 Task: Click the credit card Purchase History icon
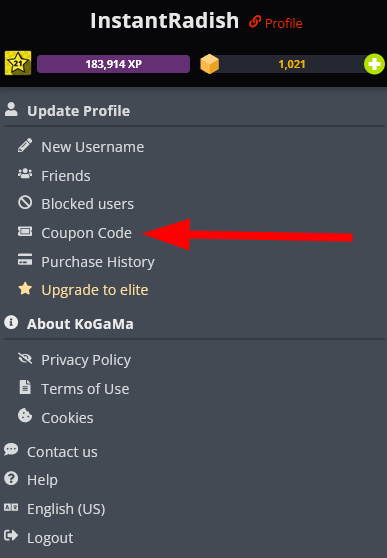(x=25, y=260)
